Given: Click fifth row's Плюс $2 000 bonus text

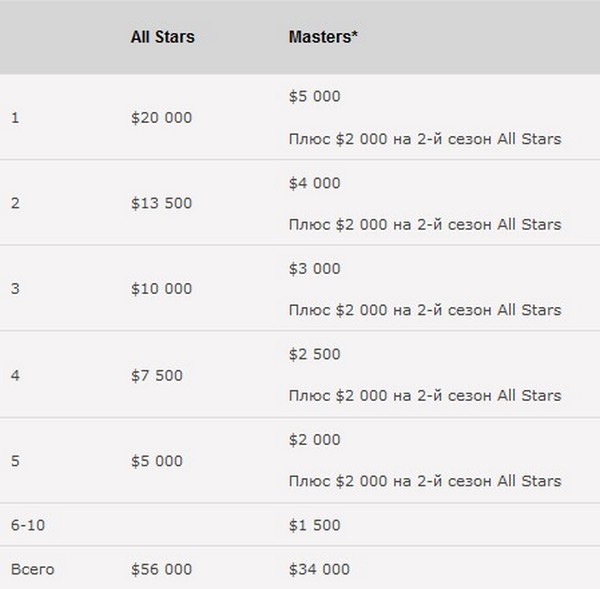Looking at the screenshot, I should click(425, 481).
